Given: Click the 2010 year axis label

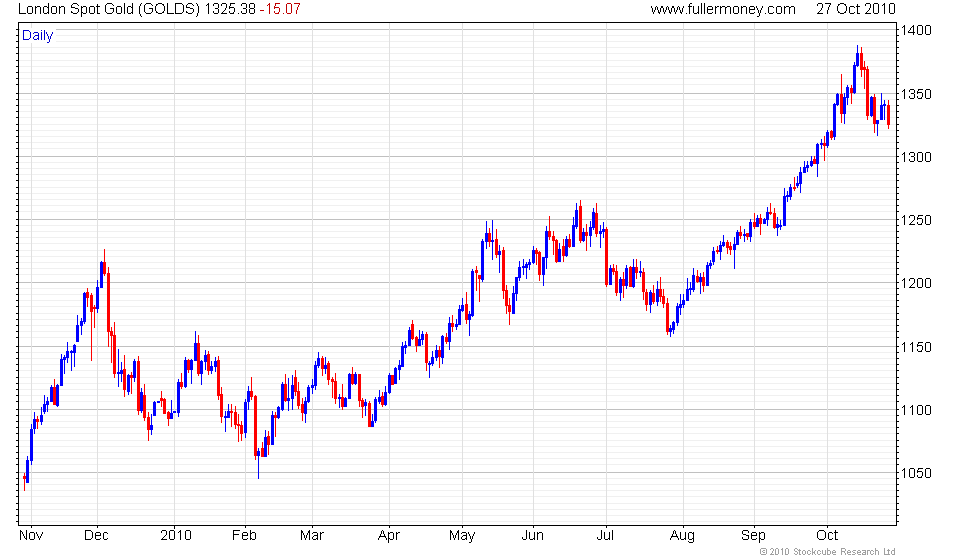Looking at the screenshot, I should pos(176,536).
